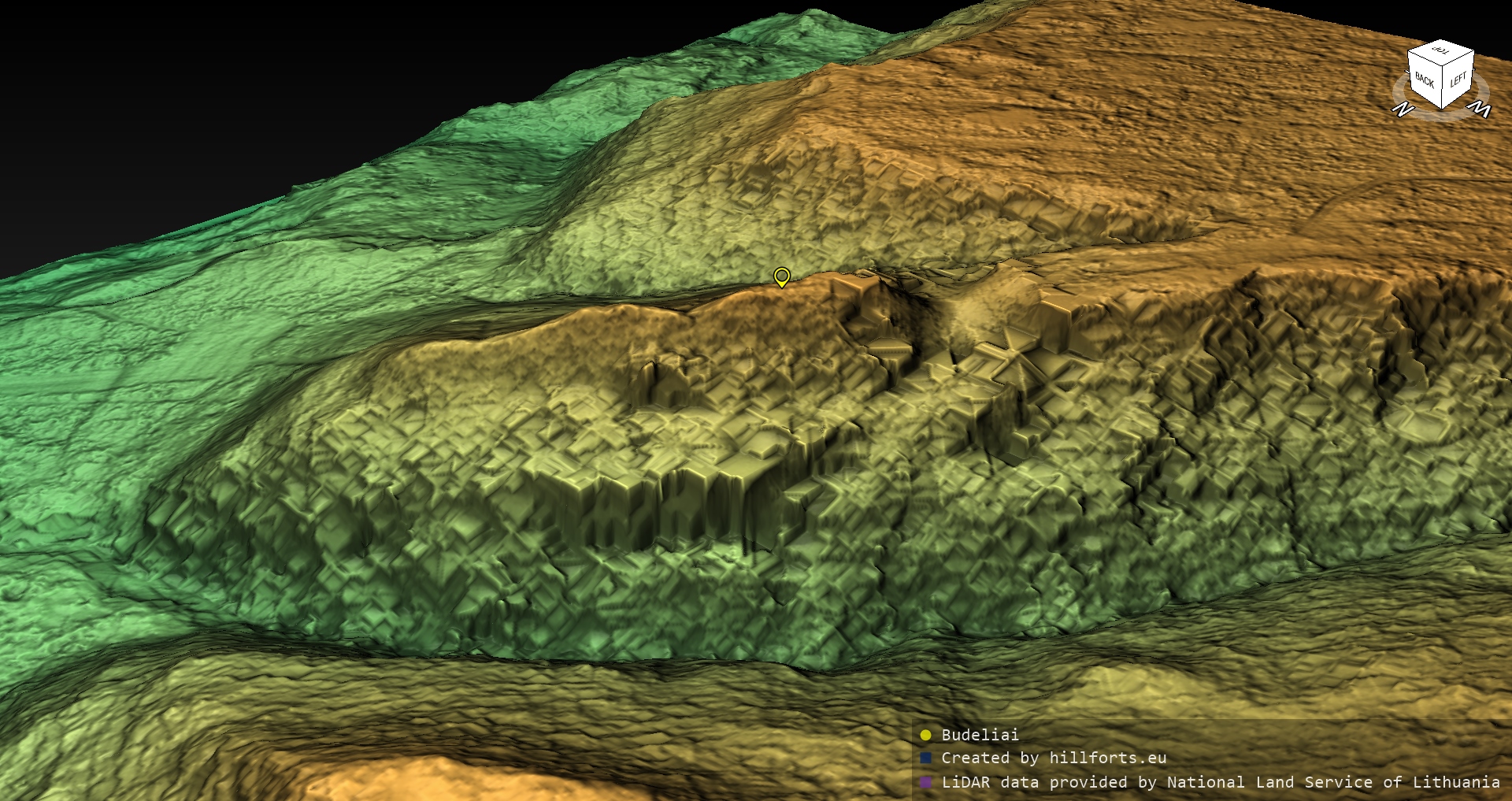Select the LEFT face of the view cube

click(1458, 80)
